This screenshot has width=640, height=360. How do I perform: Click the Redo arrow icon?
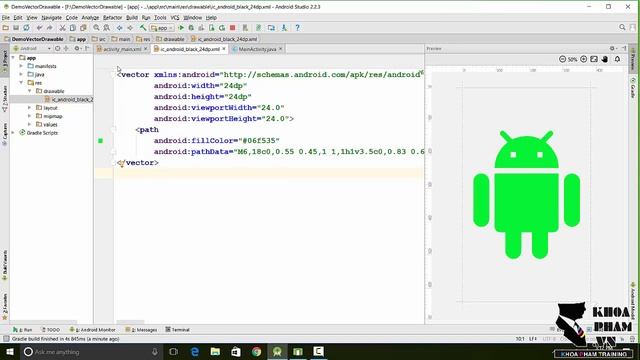click(49, 28)
